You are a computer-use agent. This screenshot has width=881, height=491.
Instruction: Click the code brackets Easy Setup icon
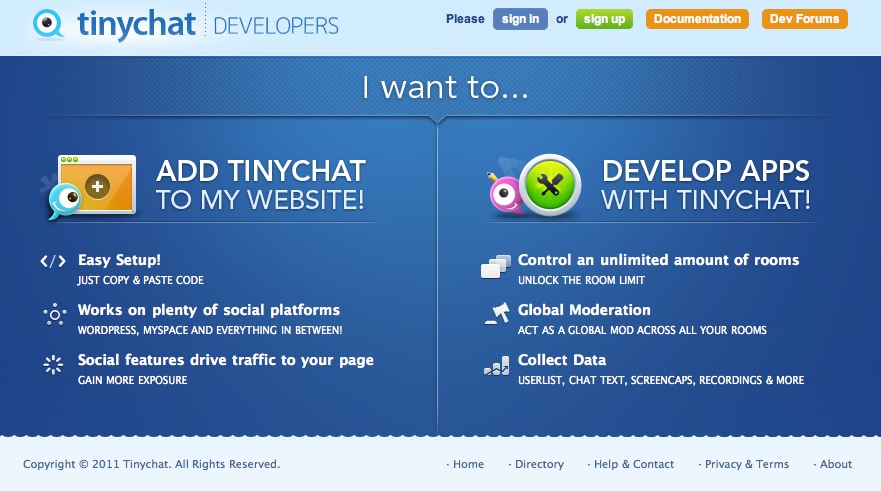(53, 262)
